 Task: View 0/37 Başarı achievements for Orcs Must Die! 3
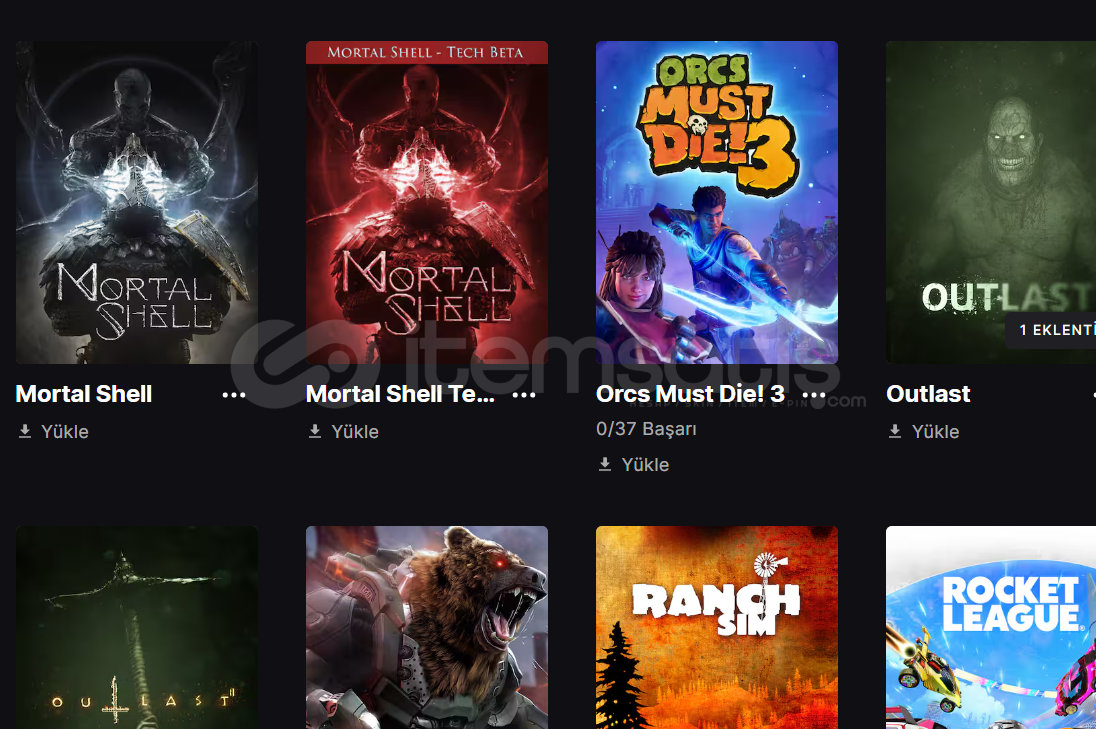point(647,428)
